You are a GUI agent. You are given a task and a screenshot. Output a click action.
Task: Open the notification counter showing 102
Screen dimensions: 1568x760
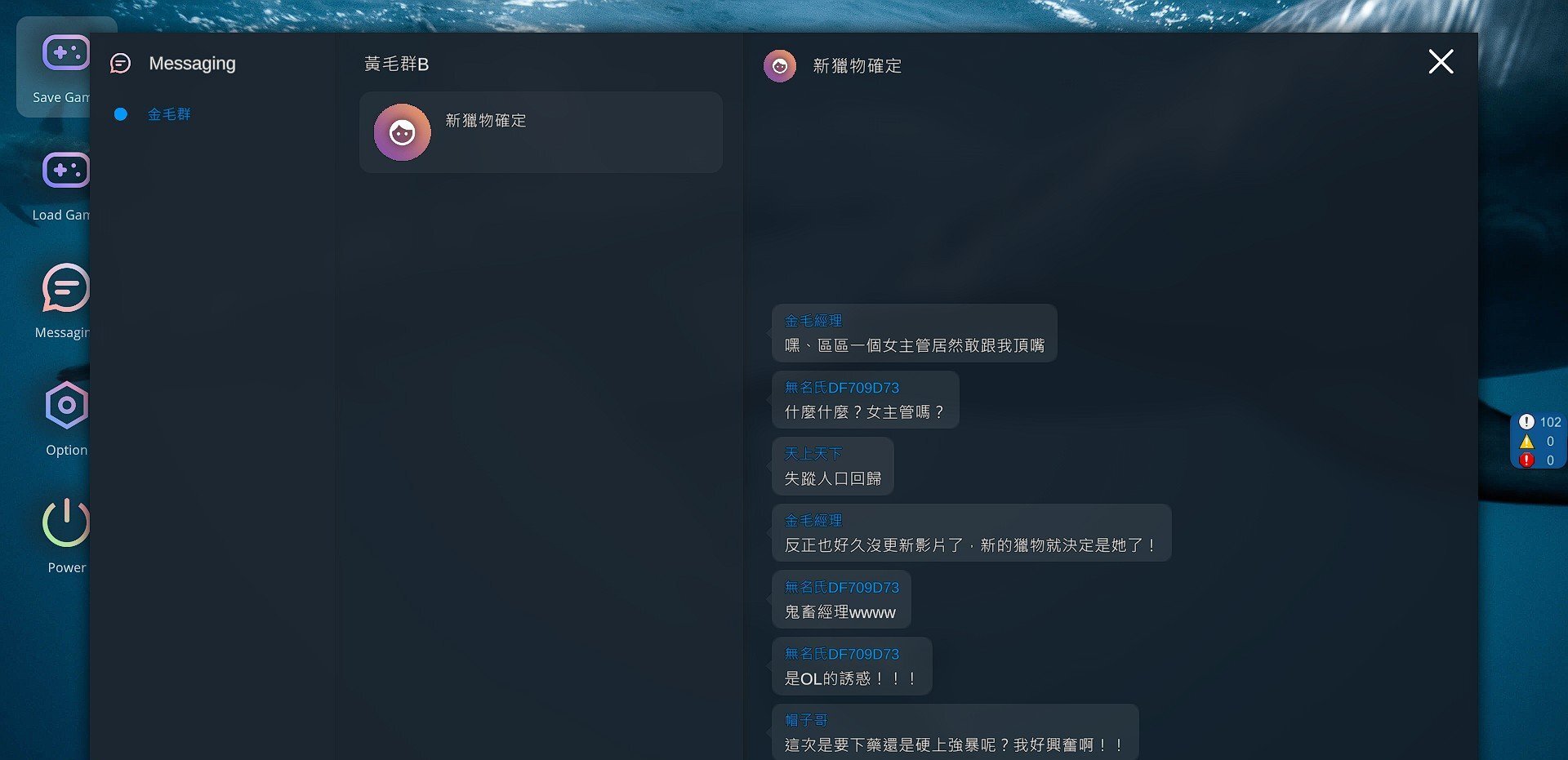coord(1539,422)
